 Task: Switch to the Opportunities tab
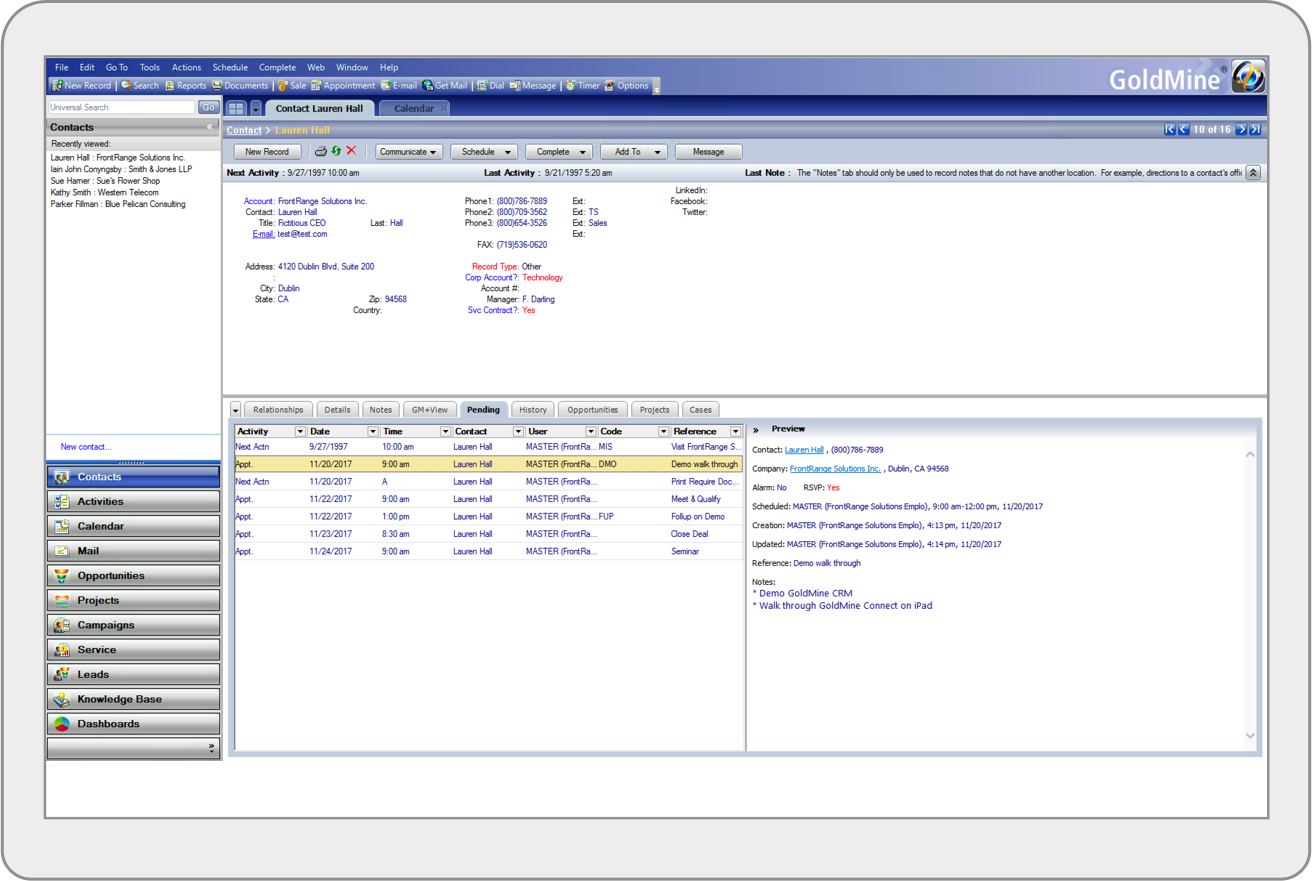point(593,410)
